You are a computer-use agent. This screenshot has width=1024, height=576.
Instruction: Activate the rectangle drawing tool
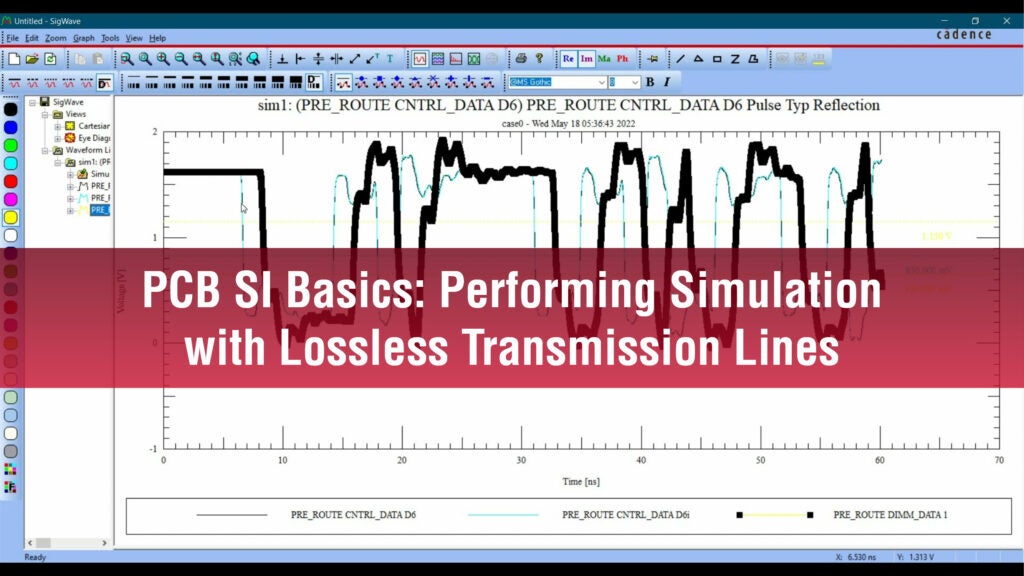coord(715,57)
